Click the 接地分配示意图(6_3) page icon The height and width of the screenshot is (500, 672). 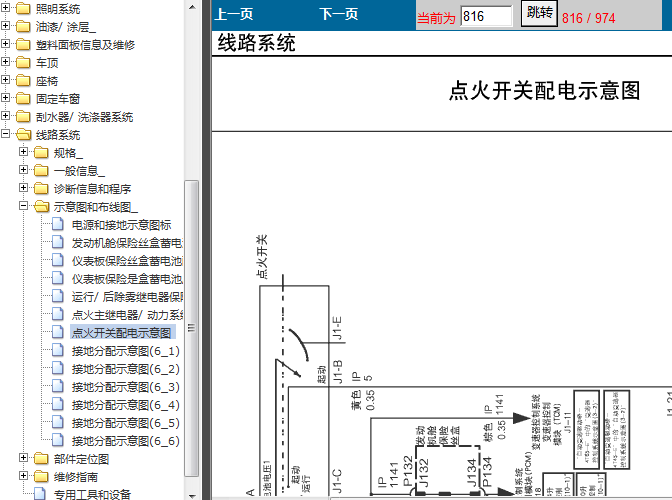click(58, 386)
